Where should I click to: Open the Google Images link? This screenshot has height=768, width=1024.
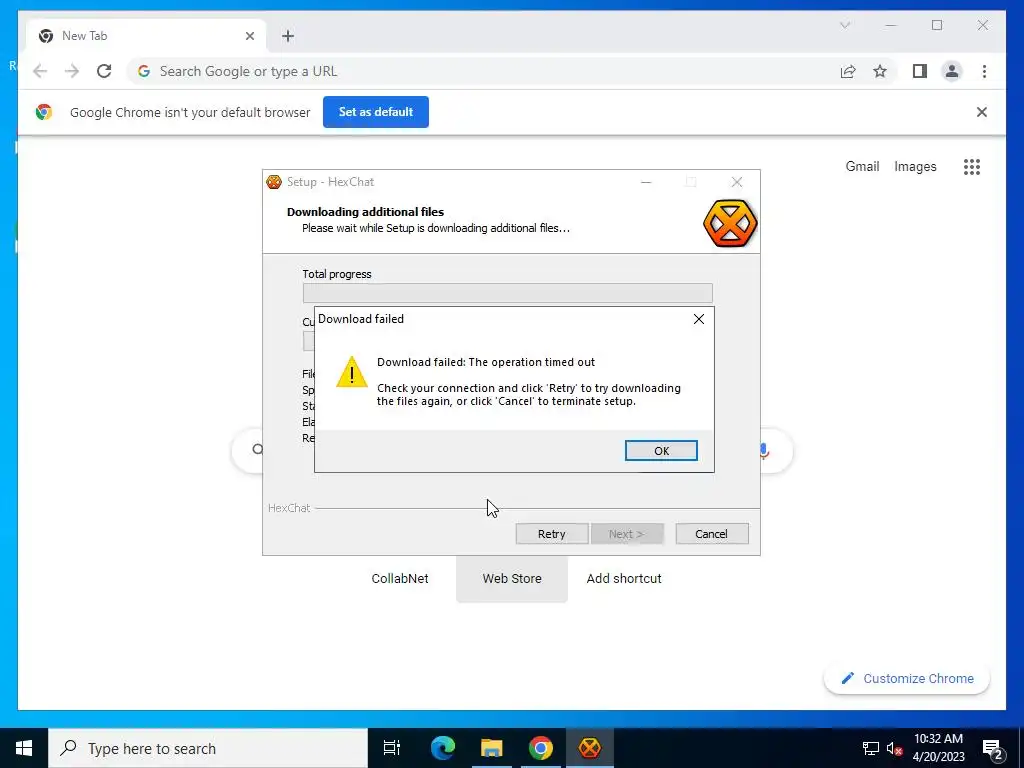(x=915, y=167)
